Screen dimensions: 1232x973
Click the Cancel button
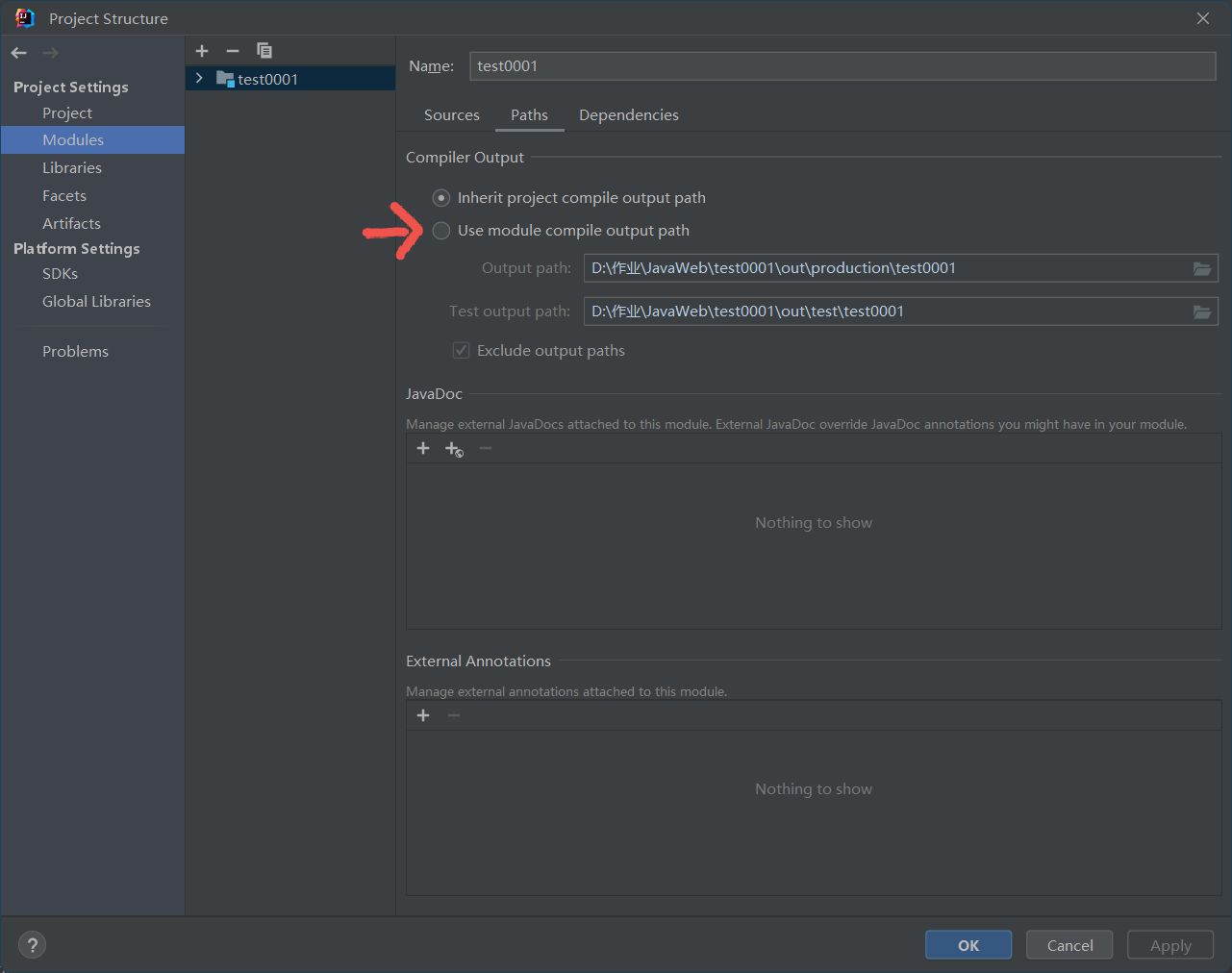1069,945
